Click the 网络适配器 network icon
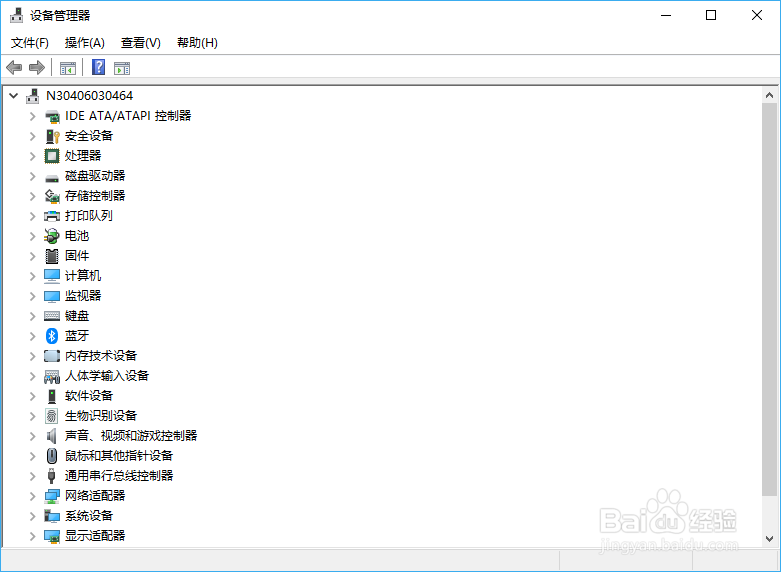The image size is (781, 572). click(x=52, y=496)
